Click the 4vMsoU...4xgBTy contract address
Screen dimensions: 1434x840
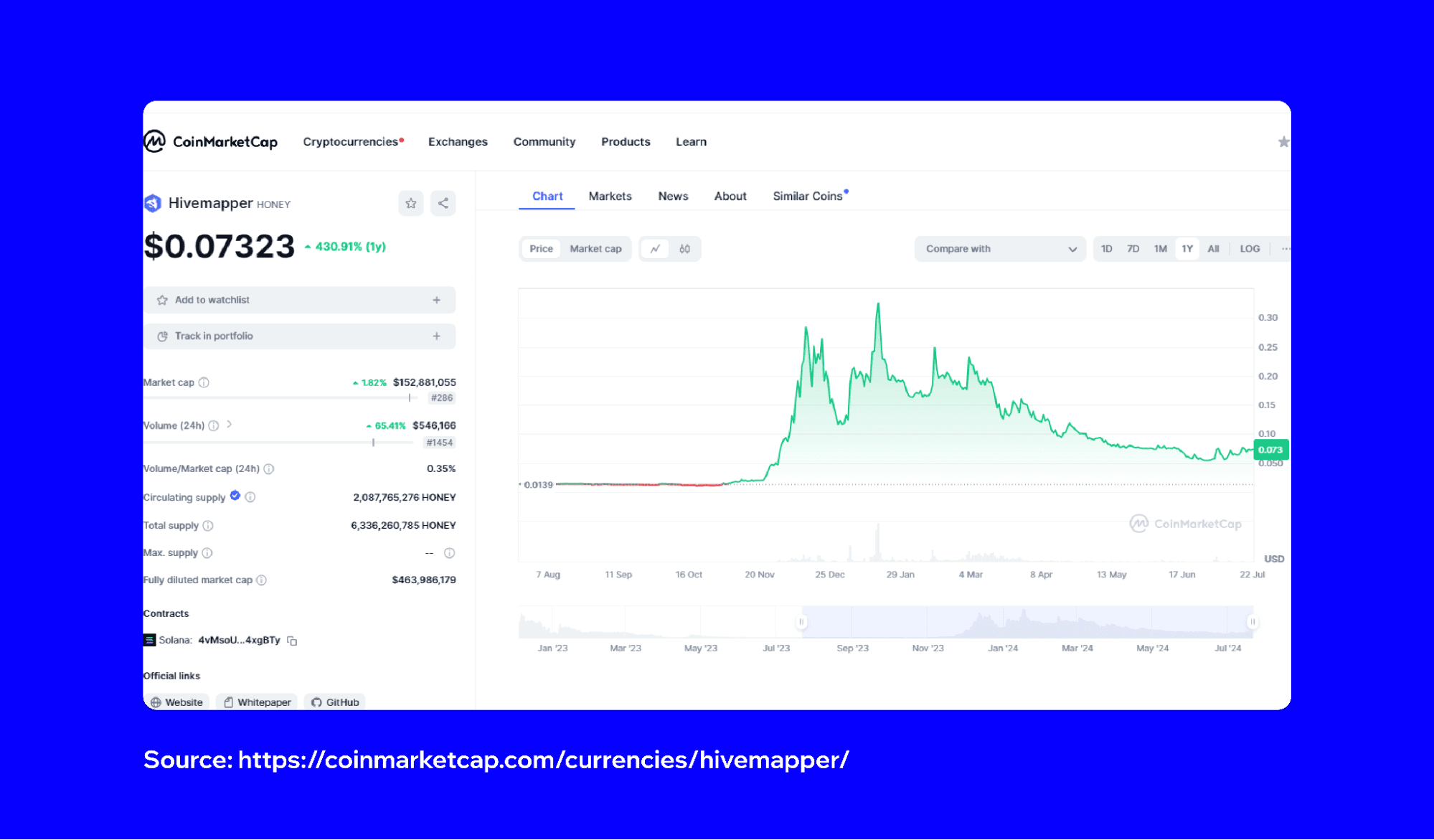click(x=239, y=640)
